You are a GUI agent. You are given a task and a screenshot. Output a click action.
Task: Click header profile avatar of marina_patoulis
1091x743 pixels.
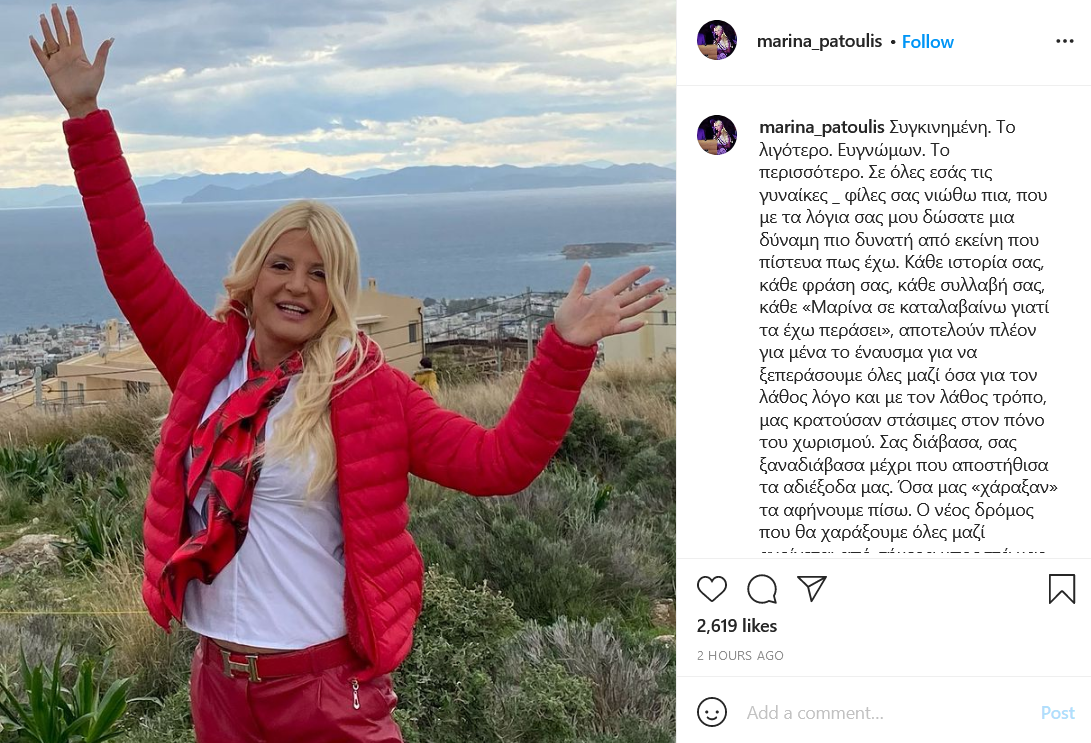pos(717,40)
